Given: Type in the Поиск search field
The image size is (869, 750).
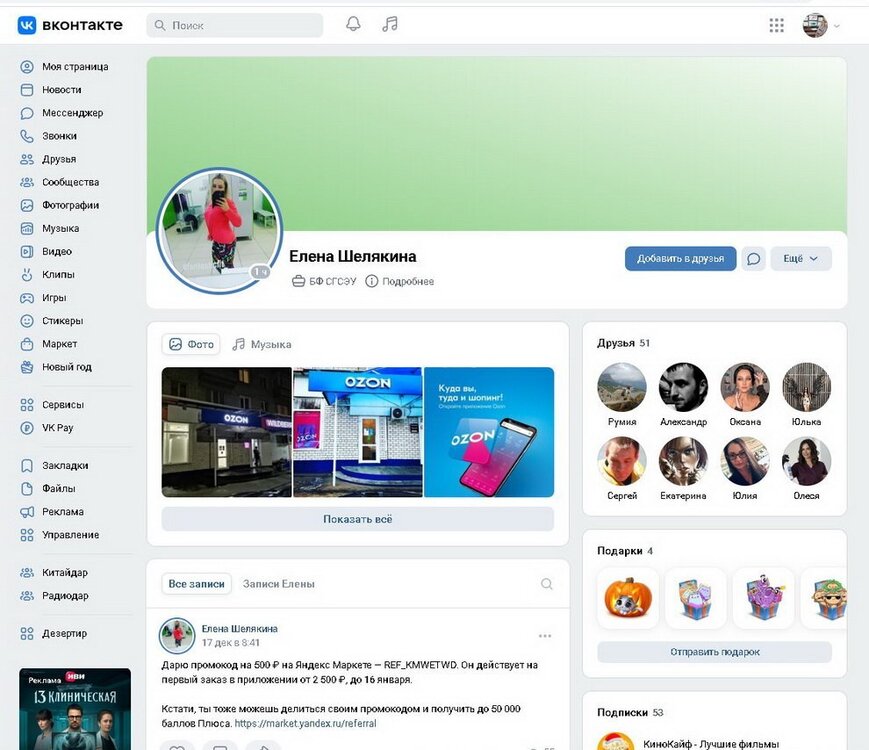Looking at the screenshot, I should point(240,25).
